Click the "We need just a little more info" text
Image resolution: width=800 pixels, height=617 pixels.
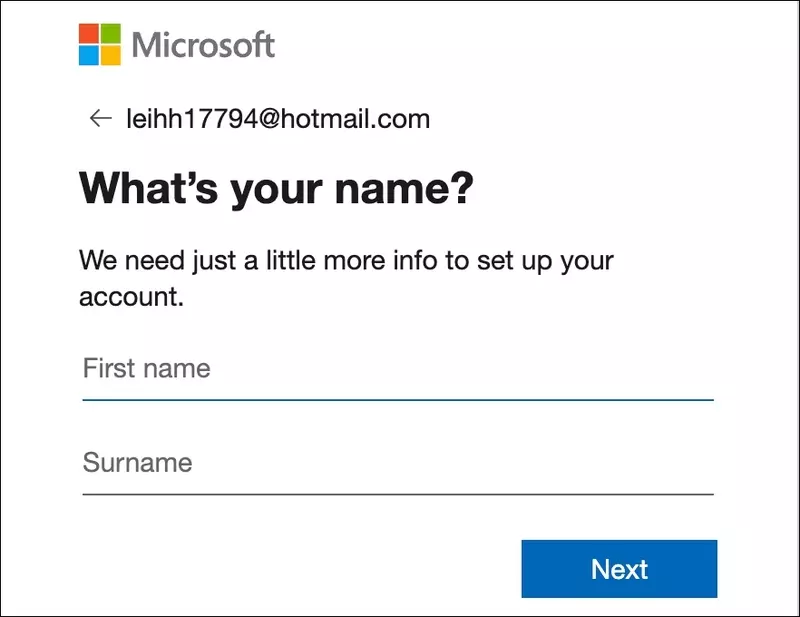tap(346, 278)
